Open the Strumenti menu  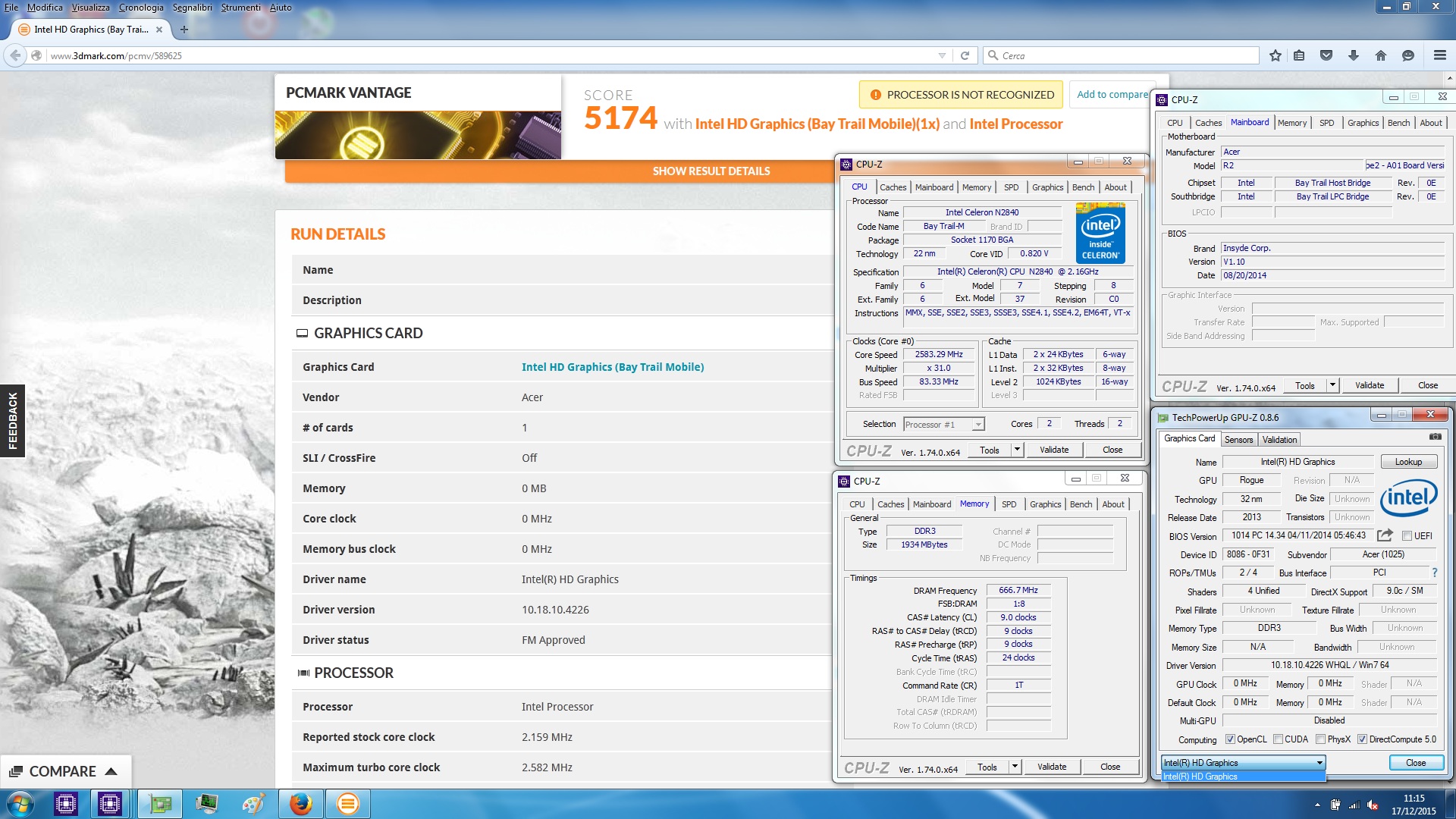coord(240,8)
